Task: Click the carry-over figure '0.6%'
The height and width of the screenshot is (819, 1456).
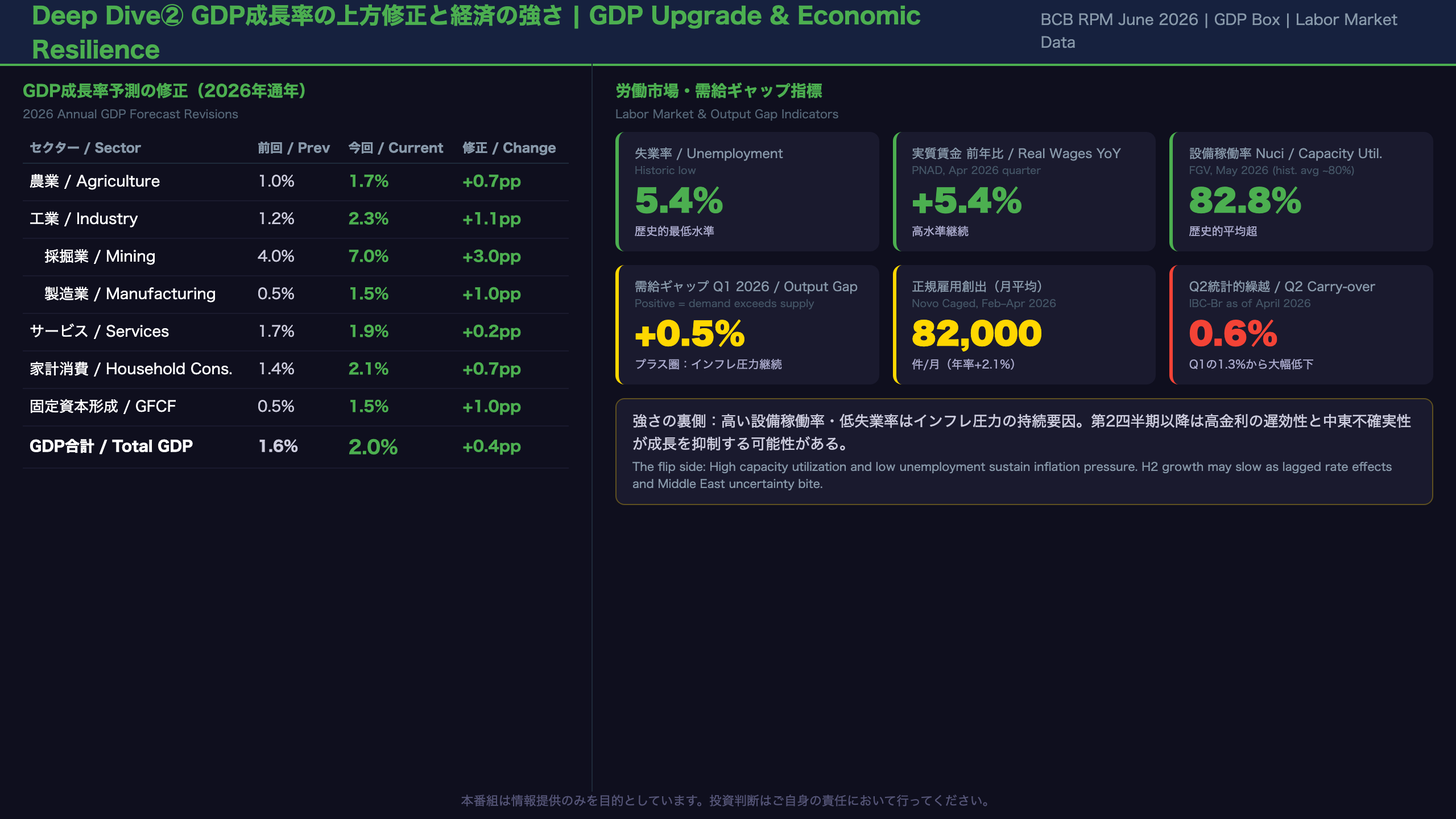Action: point(1233,334)
